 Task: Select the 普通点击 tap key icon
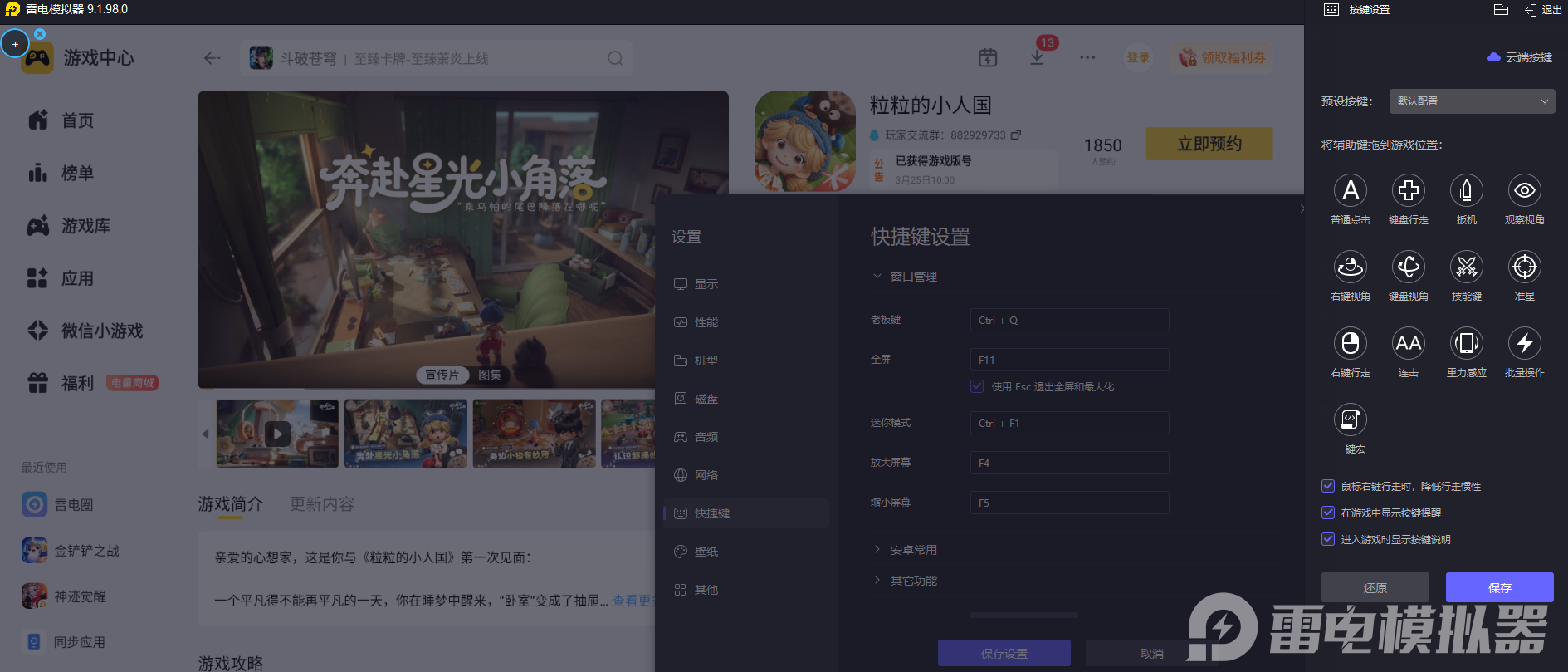click(x=1351, y=190)
